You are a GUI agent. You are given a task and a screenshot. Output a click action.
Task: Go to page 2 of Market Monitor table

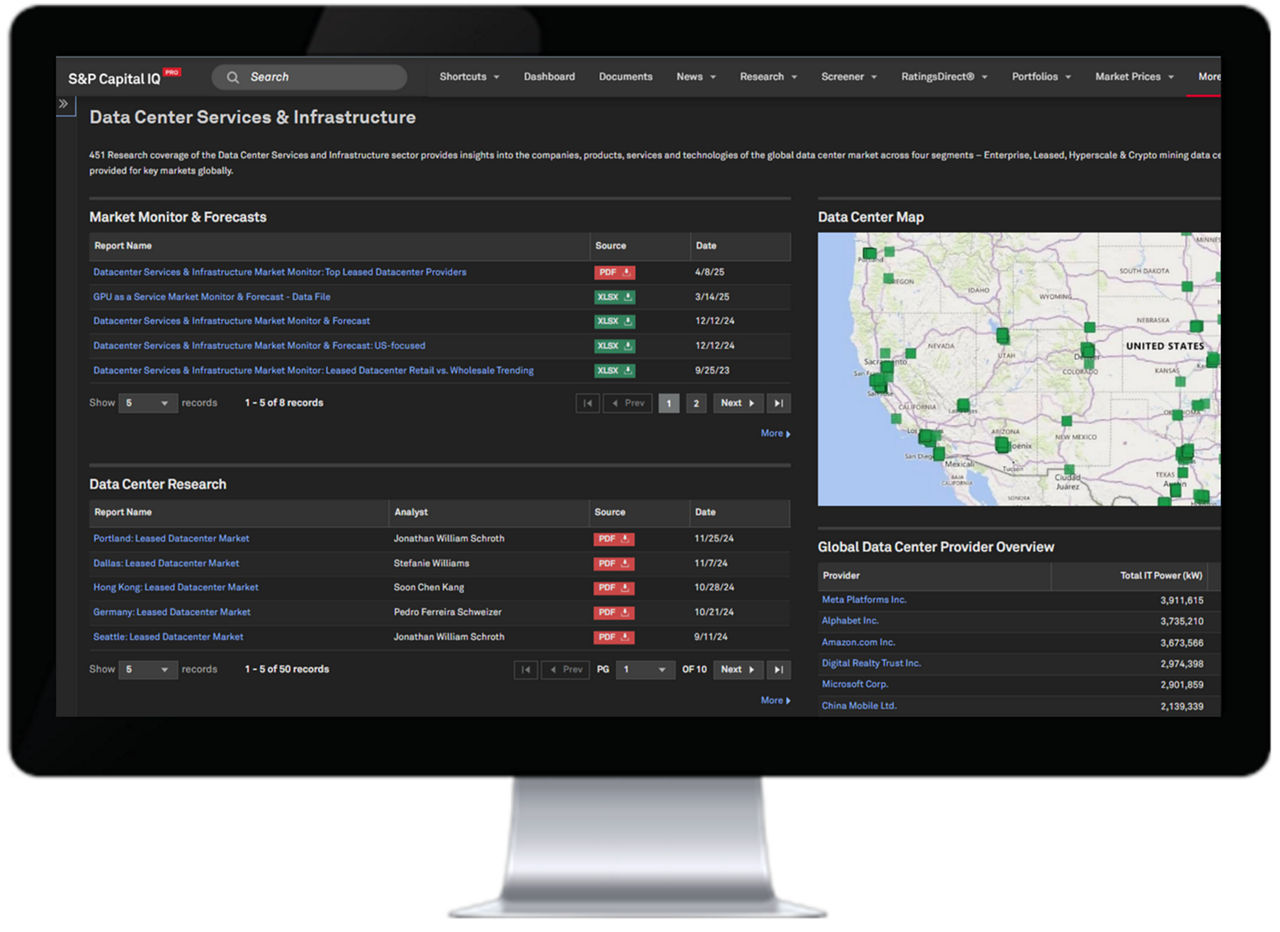pyautogui.click(x=696, y=403)
